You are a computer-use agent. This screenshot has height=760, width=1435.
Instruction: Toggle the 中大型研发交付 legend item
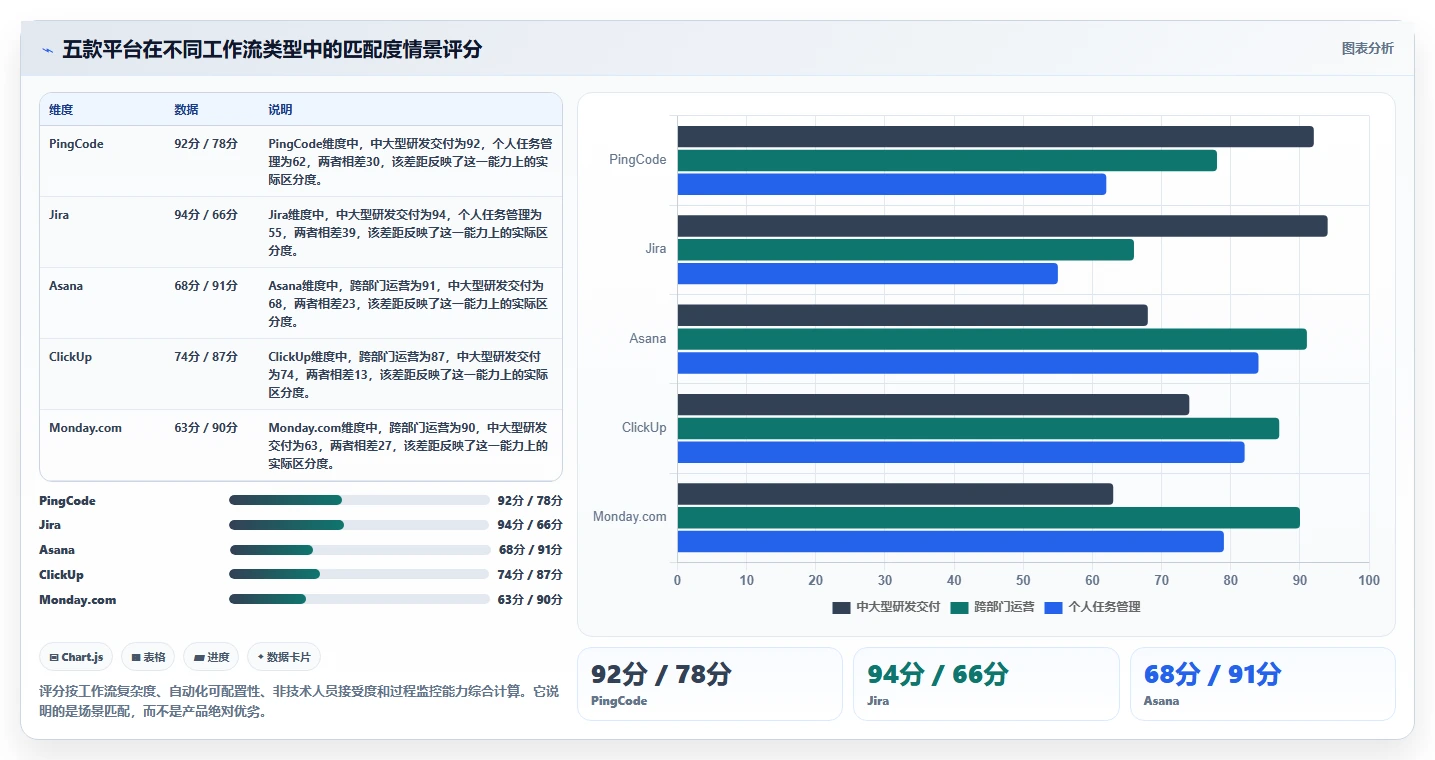tap(886, 607)
